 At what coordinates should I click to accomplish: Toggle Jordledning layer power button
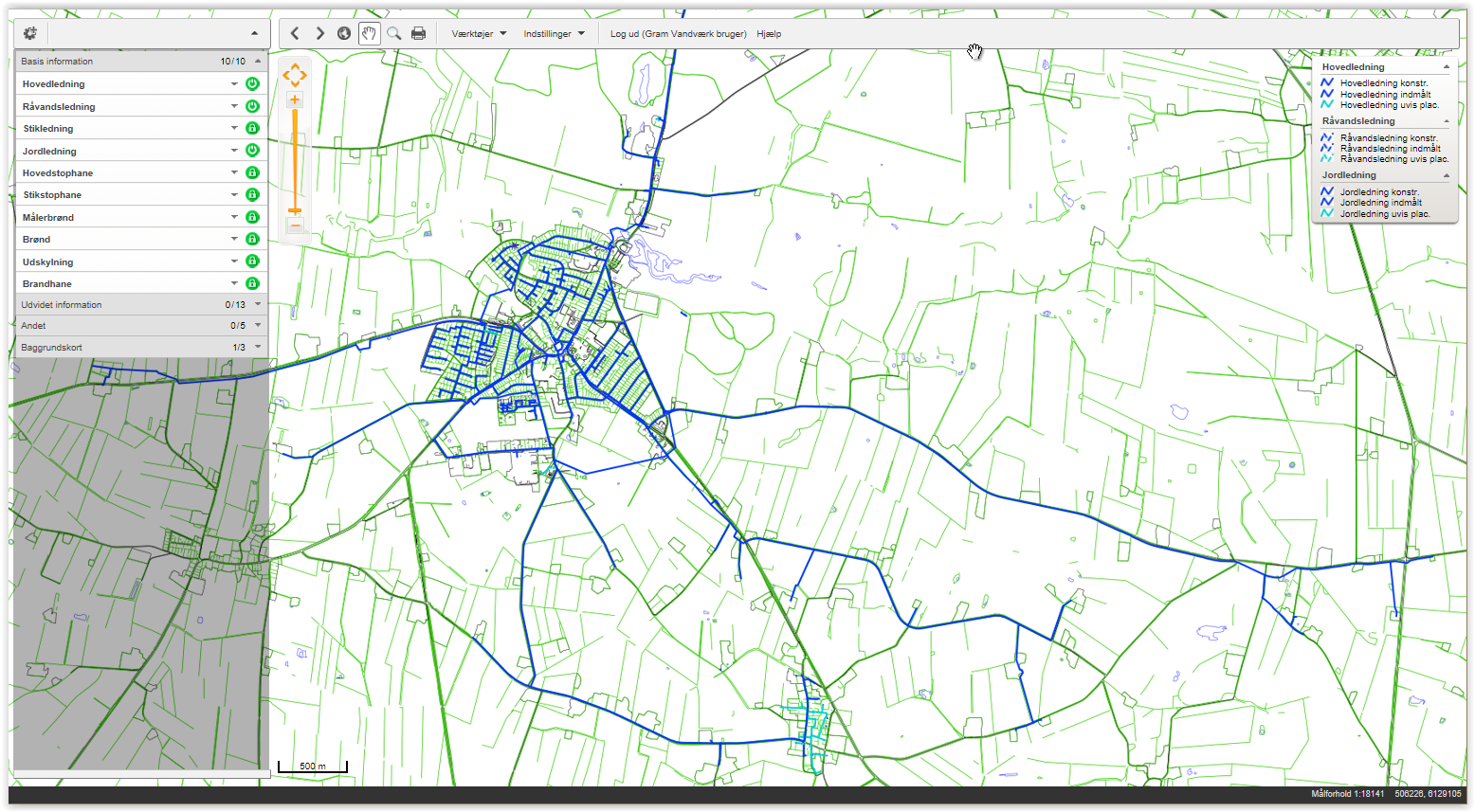tap(252, 150)
